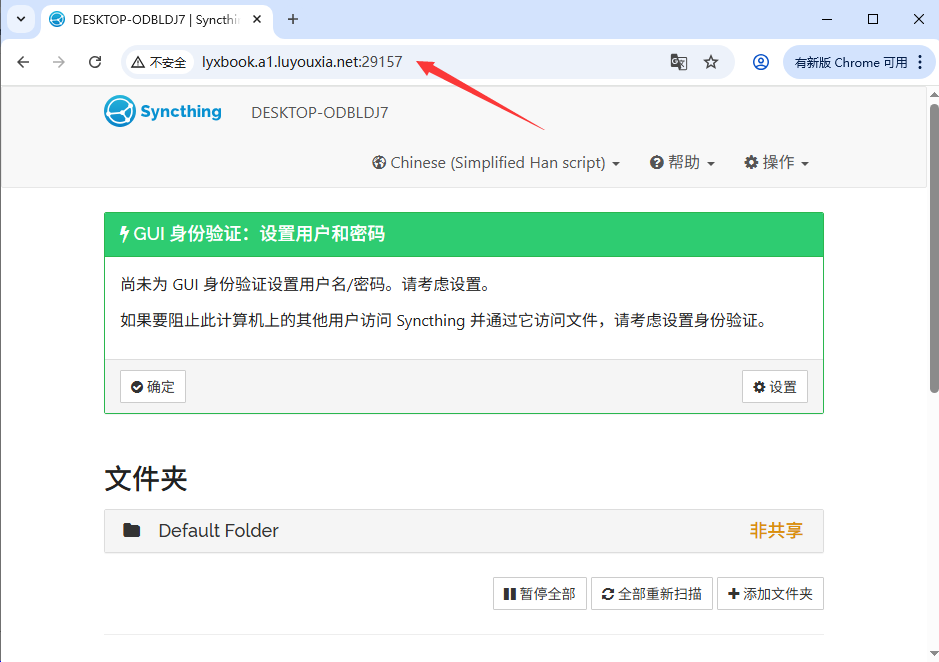The width and height of the screenshot is (939, 662).
Task: Click the Syncthing logo in the header
Action: pos(162,111)
